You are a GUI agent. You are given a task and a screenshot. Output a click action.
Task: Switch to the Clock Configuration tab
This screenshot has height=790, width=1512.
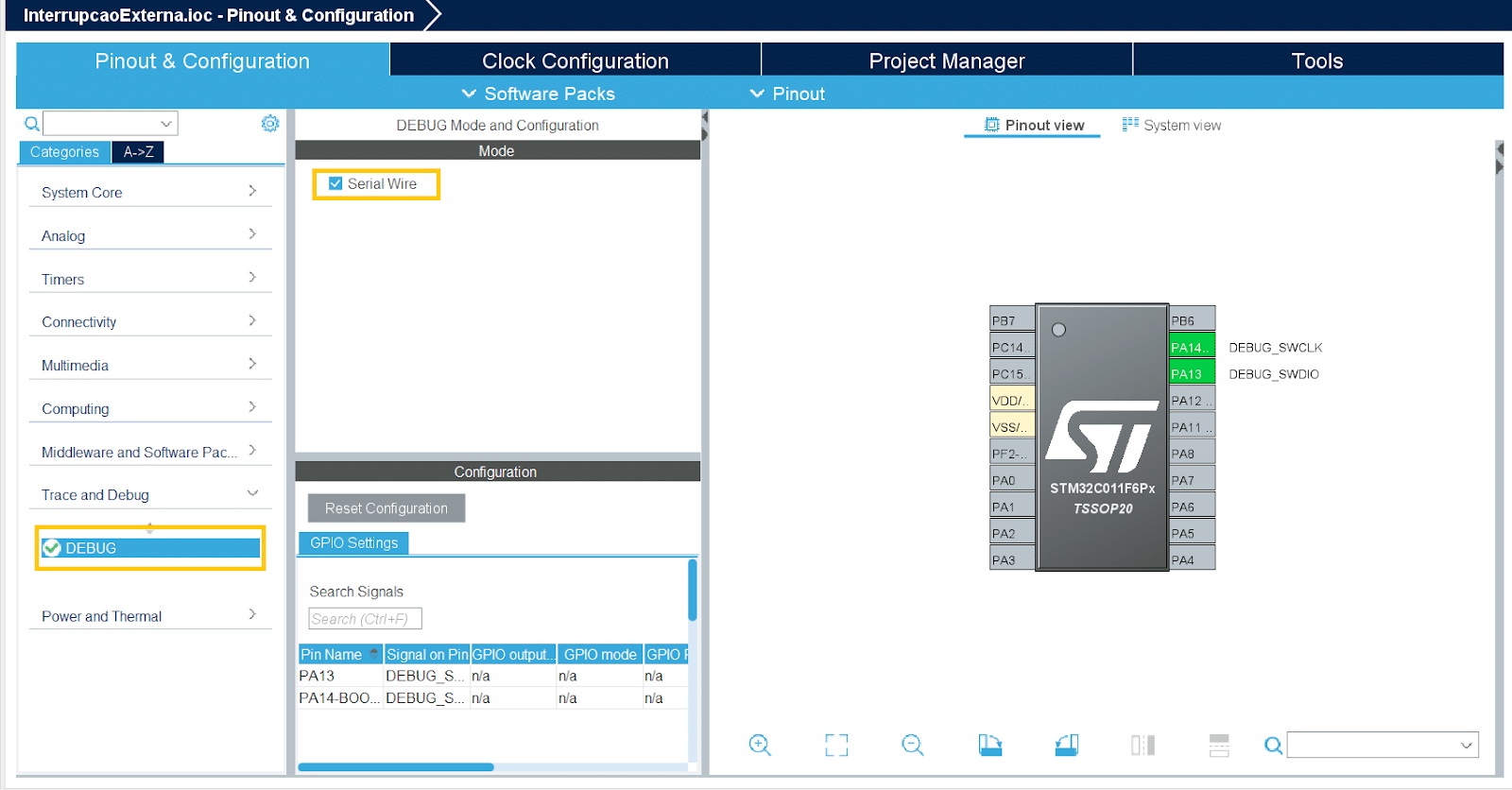click(575, 60)
